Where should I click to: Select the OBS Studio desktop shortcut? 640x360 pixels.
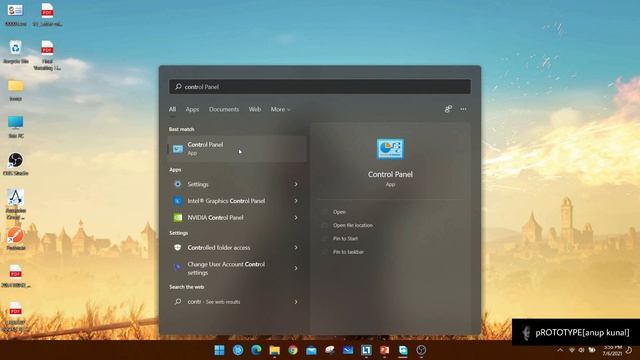[16, 164]
